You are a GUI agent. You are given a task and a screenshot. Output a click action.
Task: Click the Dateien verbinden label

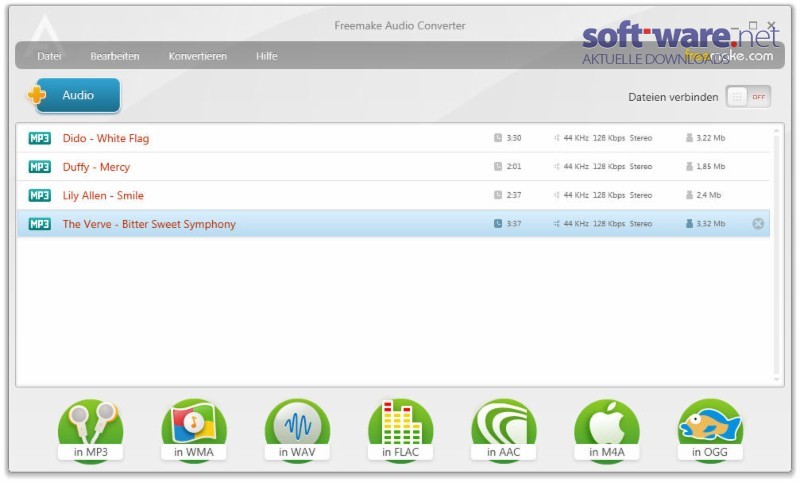click(673, 97)
